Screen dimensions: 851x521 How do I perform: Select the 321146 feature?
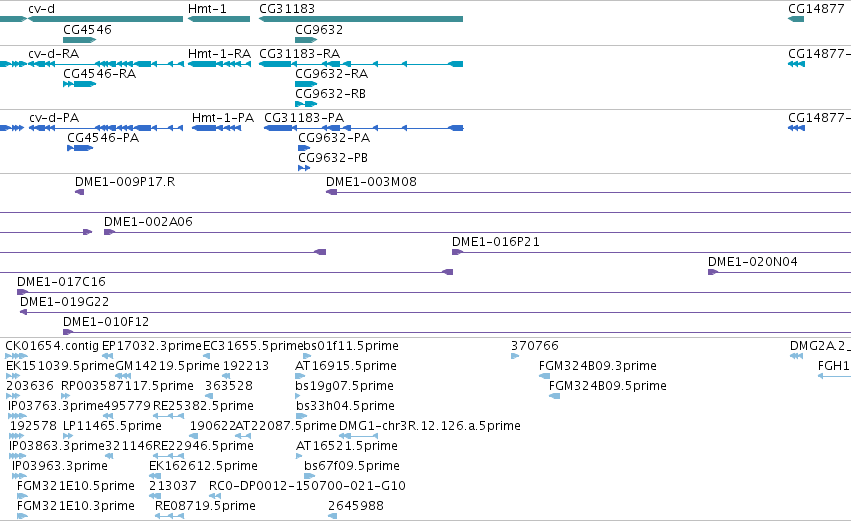click(x=109, y=456)
